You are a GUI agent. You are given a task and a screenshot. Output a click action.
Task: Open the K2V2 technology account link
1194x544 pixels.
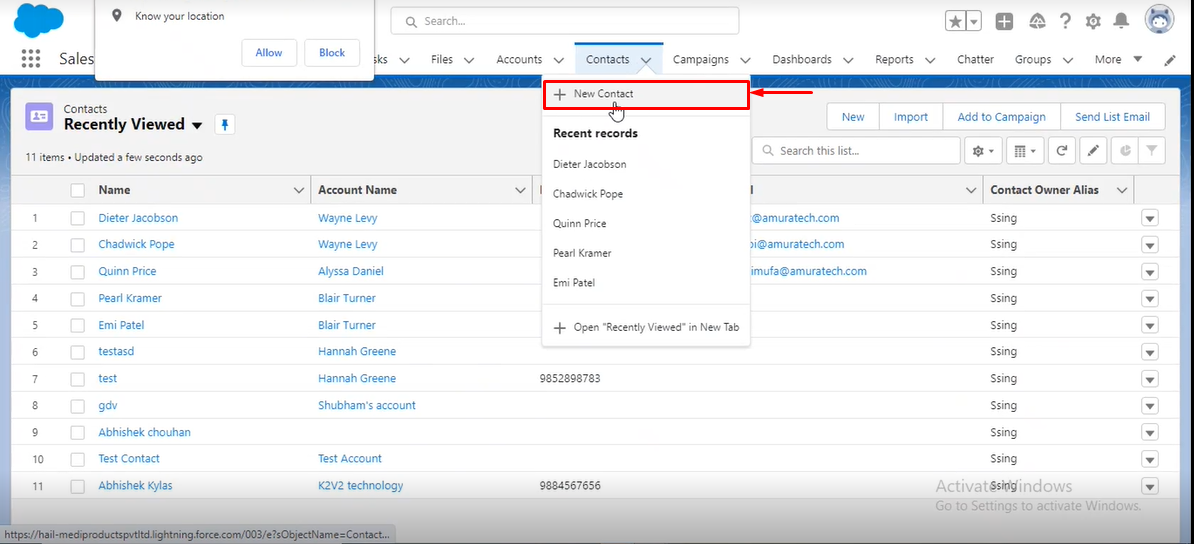360,486
